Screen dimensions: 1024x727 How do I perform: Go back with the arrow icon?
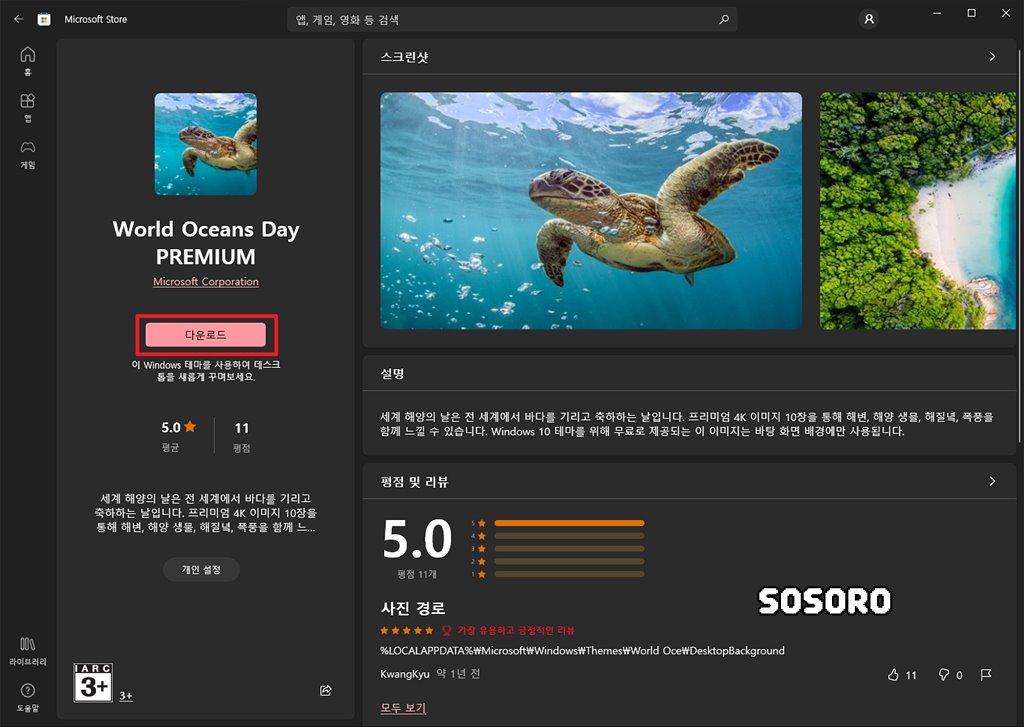coord(18,19)
